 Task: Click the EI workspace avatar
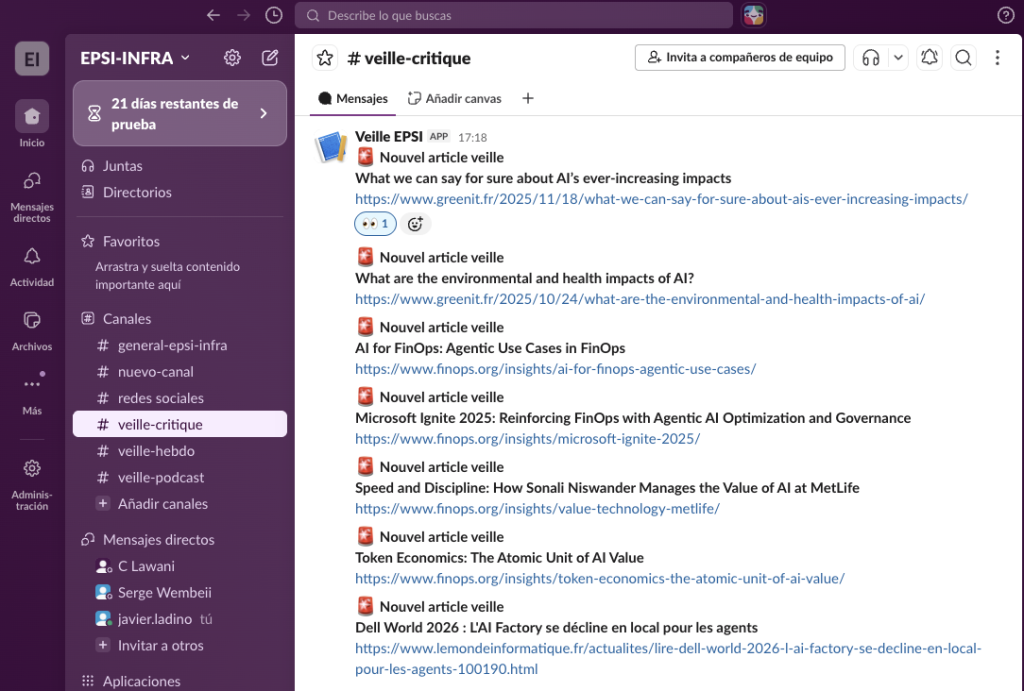(x=32, y=59)
